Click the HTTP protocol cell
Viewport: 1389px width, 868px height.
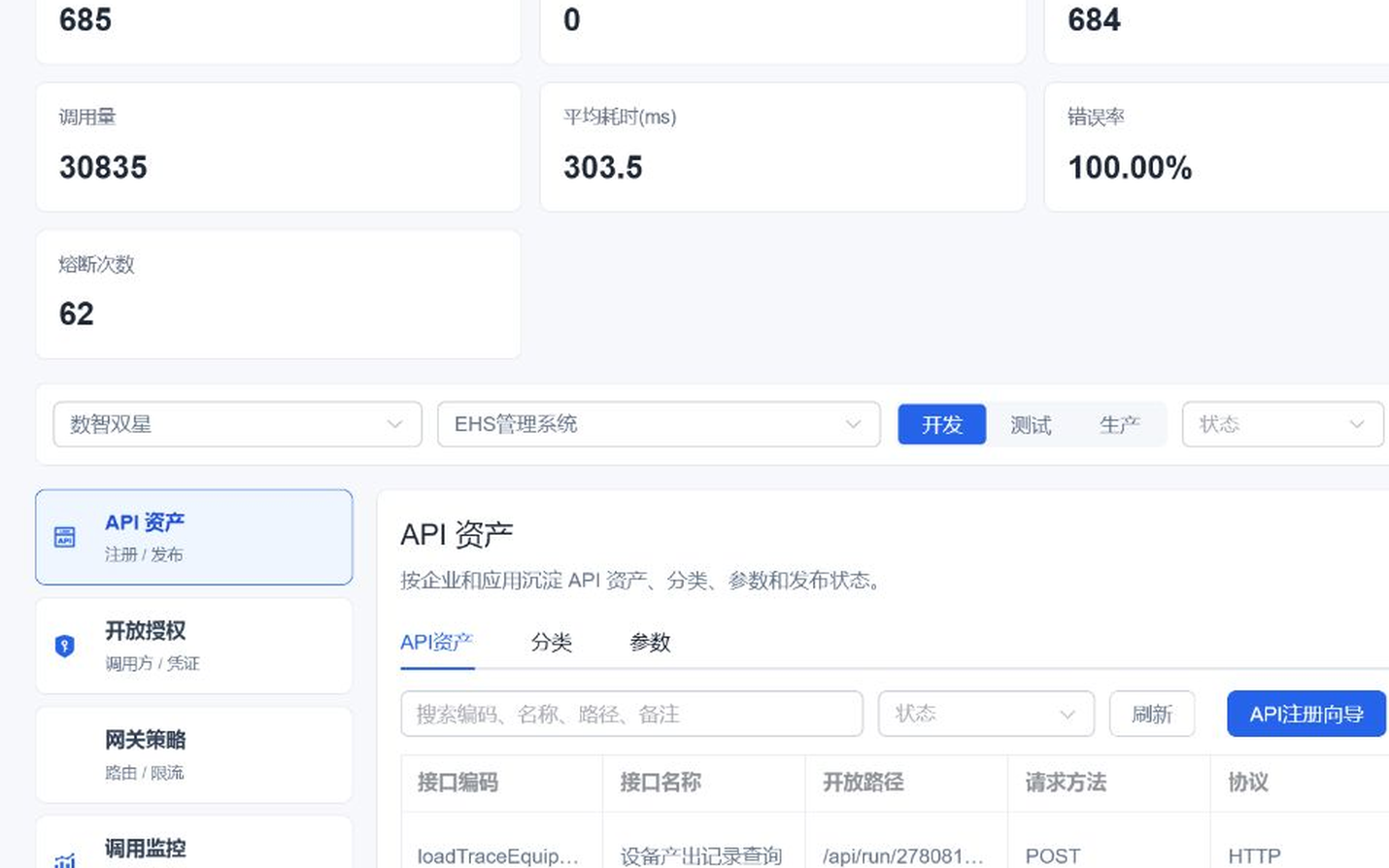pyautogui.click(x=1300, y=841)
